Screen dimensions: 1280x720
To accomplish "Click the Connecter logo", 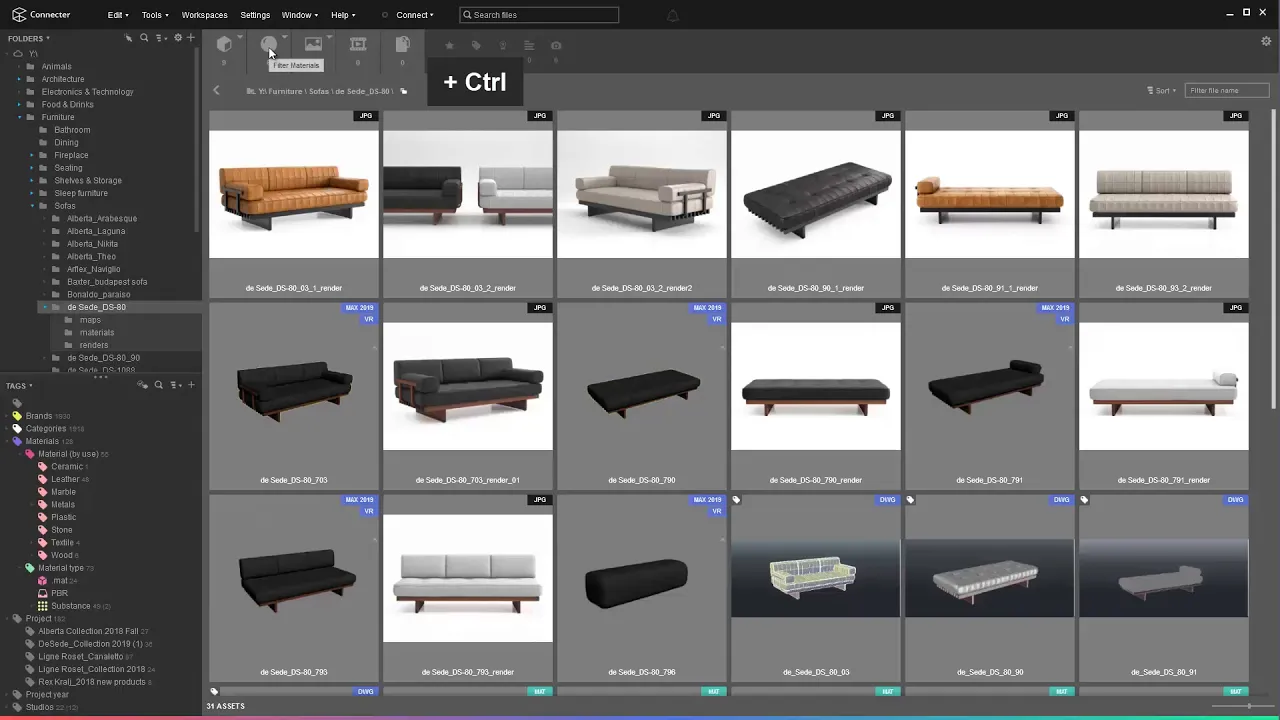I will tap(41, 15).
